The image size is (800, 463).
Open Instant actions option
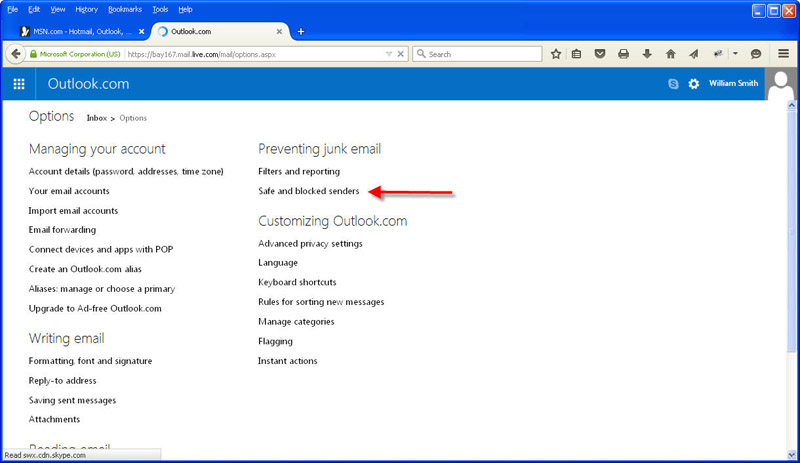[x=287, y=361]
